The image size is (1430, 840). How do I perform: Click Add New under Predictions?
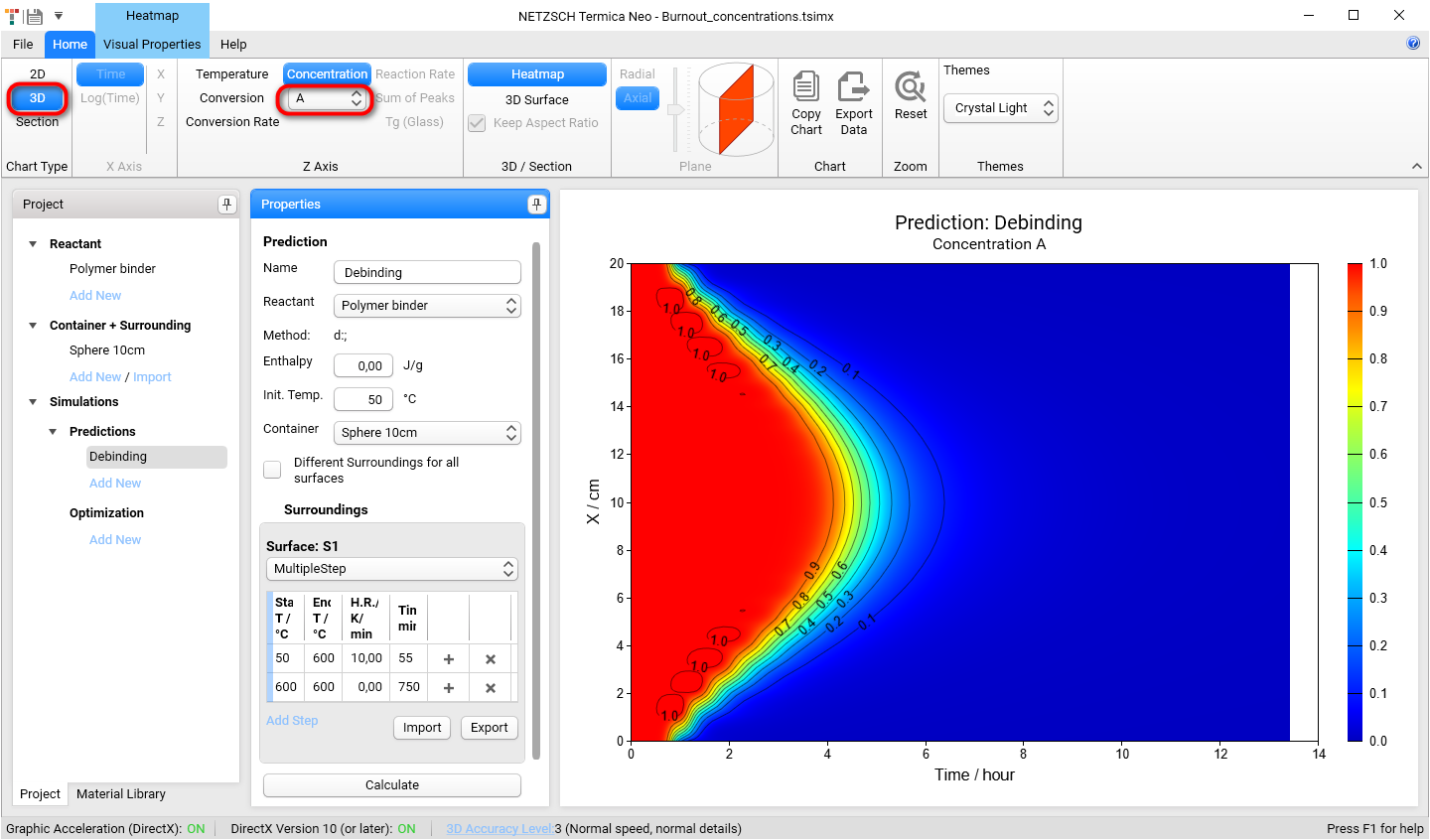coord(114,483)
